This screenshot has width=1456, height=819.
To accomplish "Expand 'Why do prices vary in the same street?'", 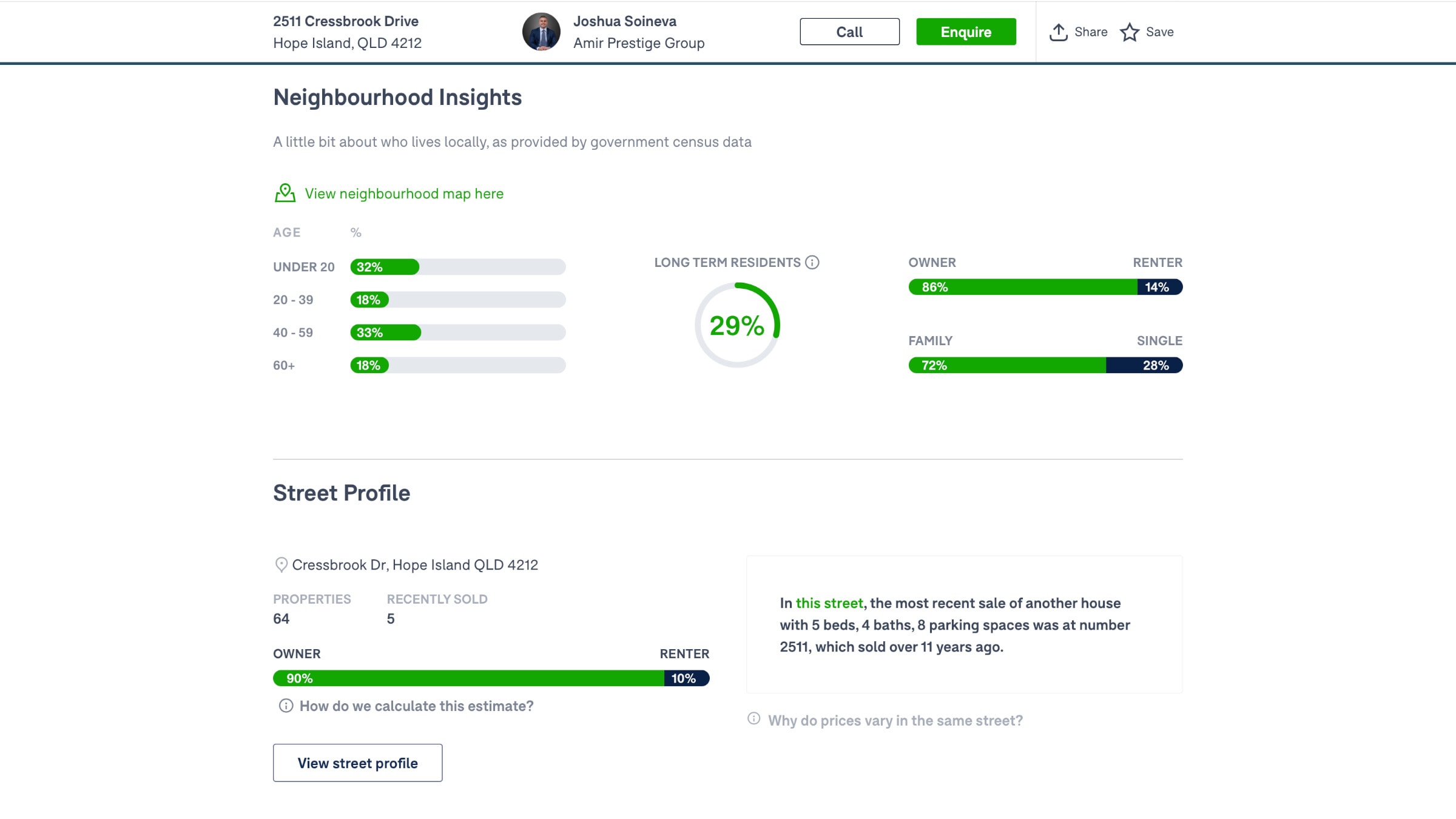I will pos(895,721).
